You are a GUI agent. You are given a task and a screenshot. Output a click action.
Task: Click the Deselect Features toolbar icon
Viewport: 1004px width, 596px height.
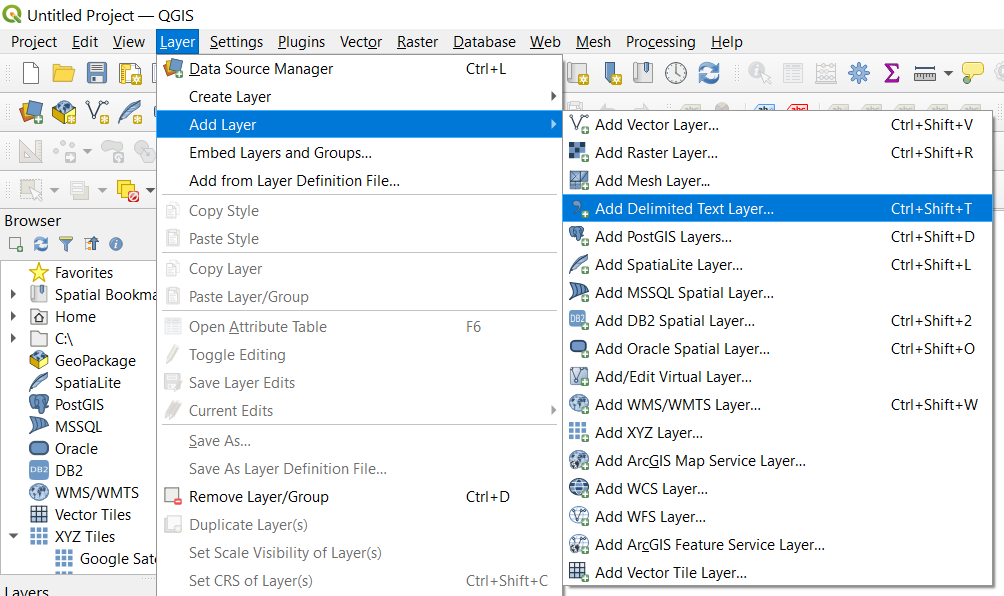(x=129, y=190)
